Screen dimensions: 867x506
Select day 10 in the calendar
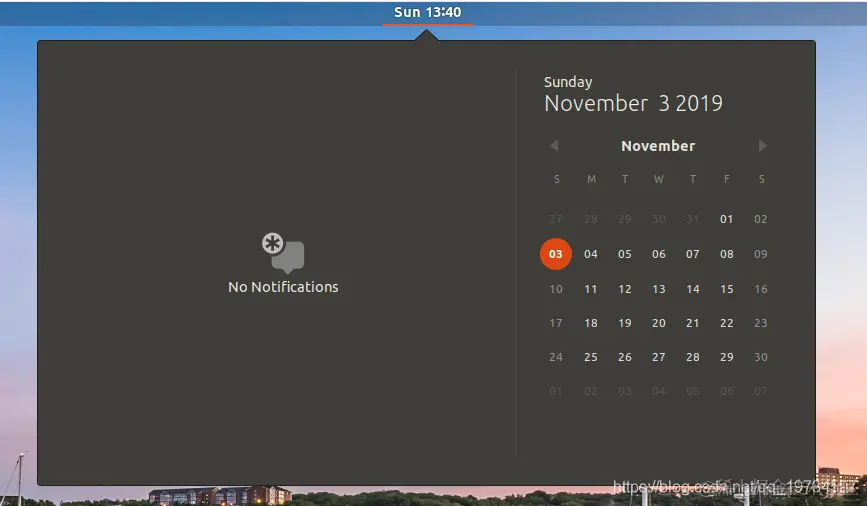point(556,289)
